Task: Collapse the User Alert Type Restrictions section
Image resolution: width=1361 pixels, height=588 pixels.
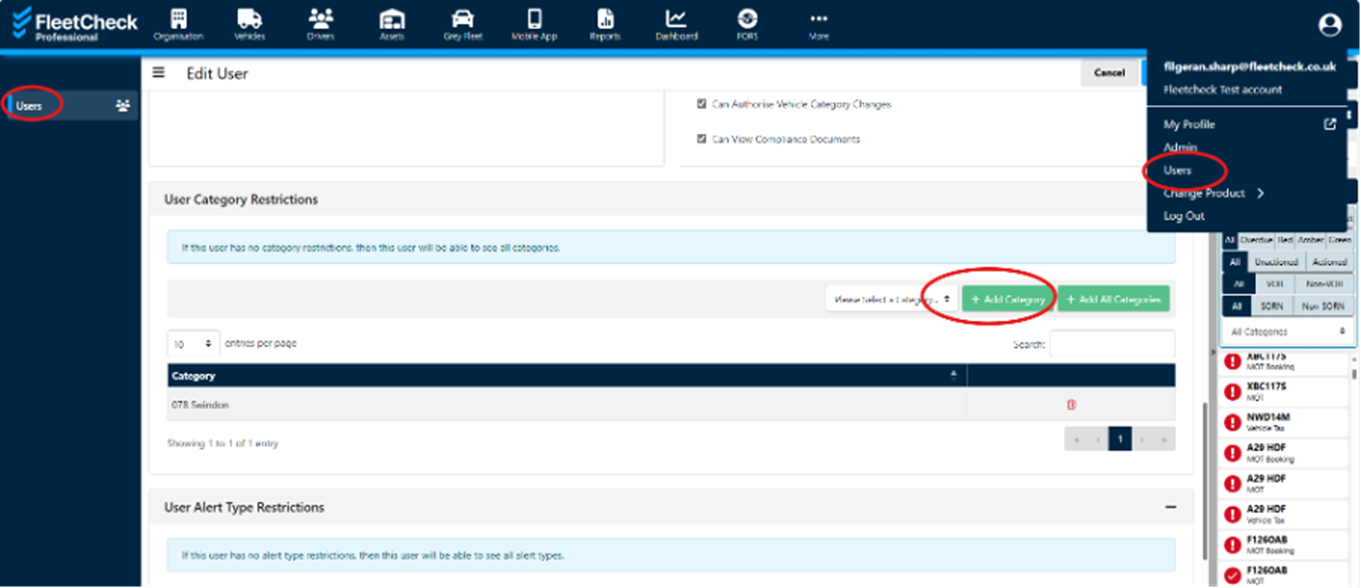Action: pos(1170,507)
